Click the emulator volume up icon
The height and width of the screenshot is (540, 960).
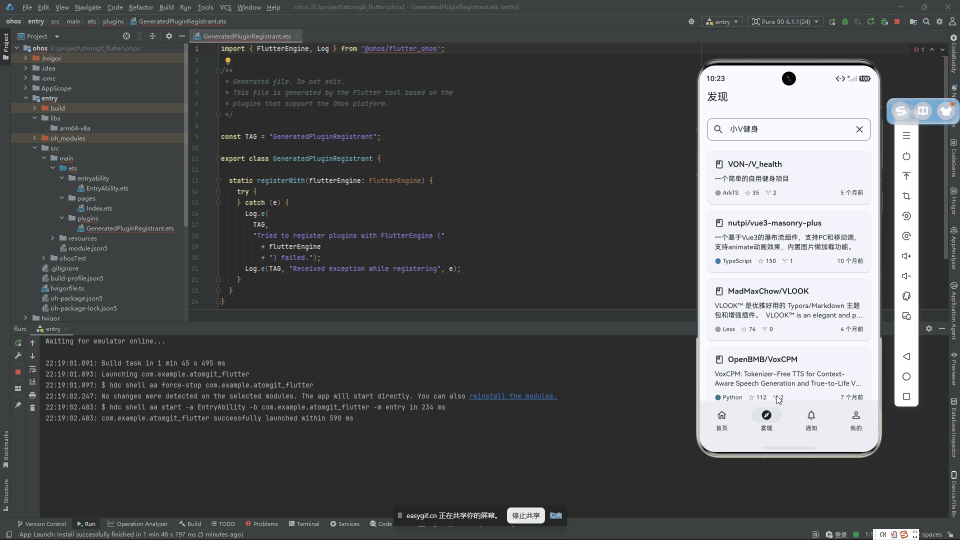pyautogui.click(x=906, y=256)
